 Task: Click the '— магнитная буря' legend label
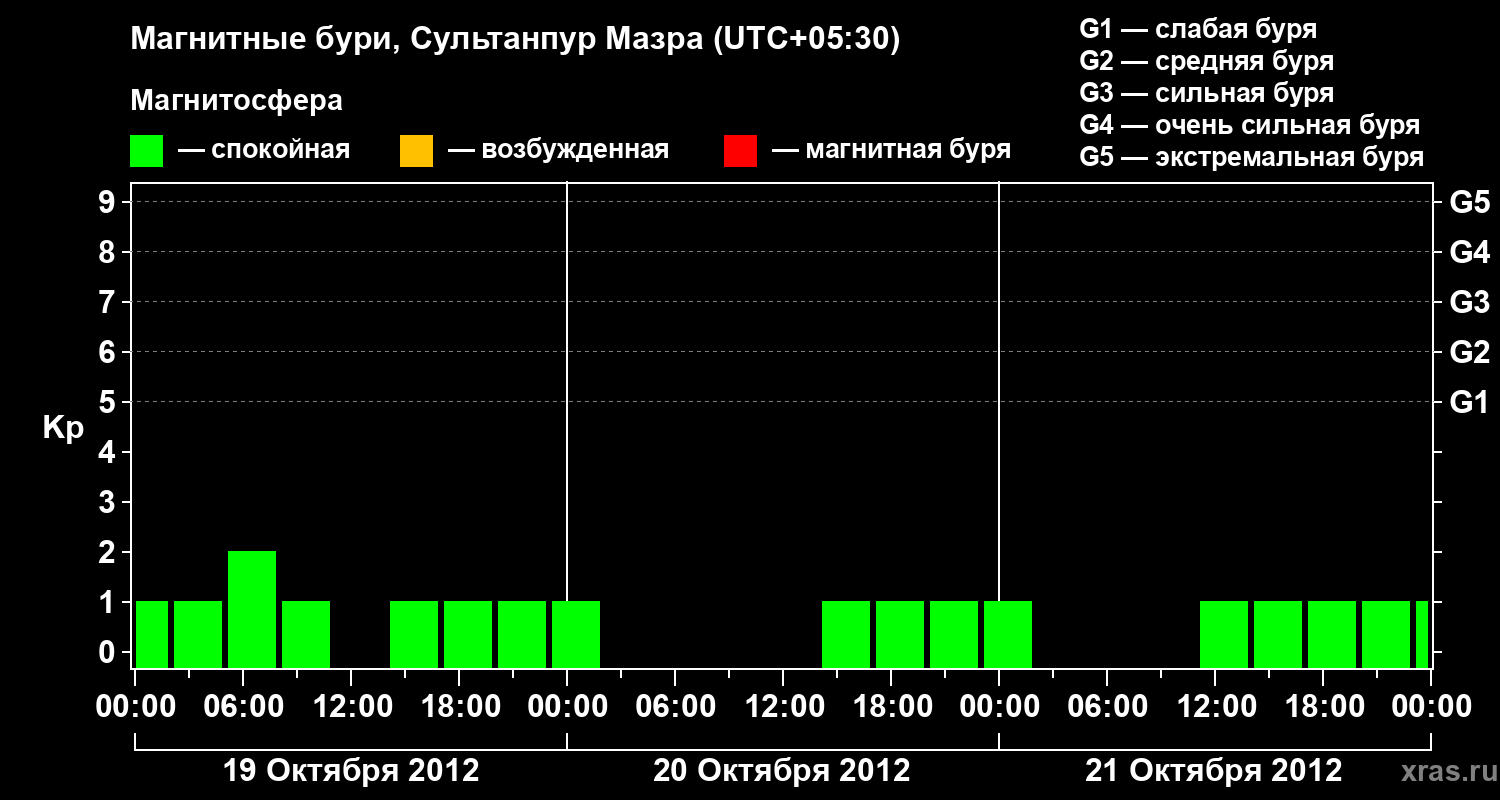coord(892,151)
